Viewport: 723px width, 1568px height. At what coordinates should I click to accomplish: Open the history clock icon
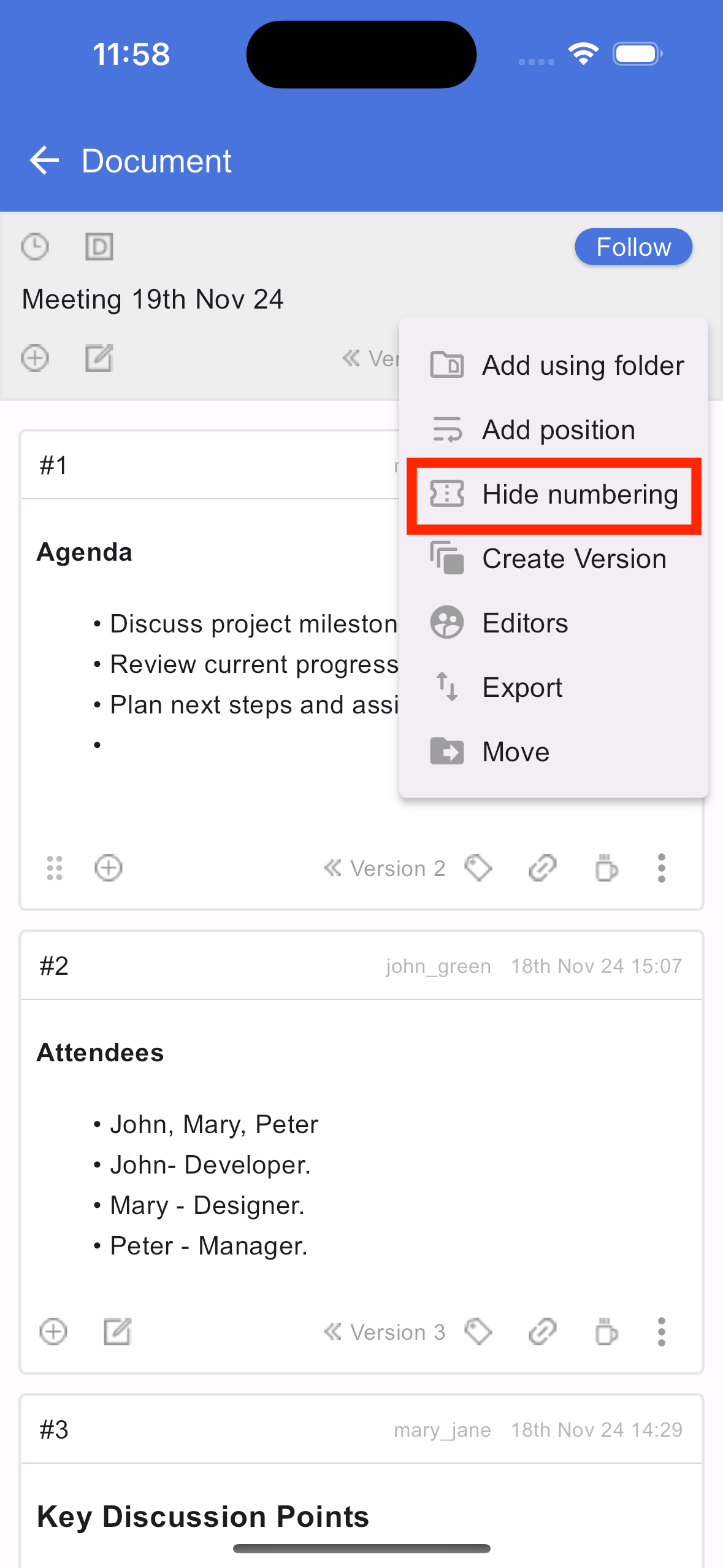(35, 247)
